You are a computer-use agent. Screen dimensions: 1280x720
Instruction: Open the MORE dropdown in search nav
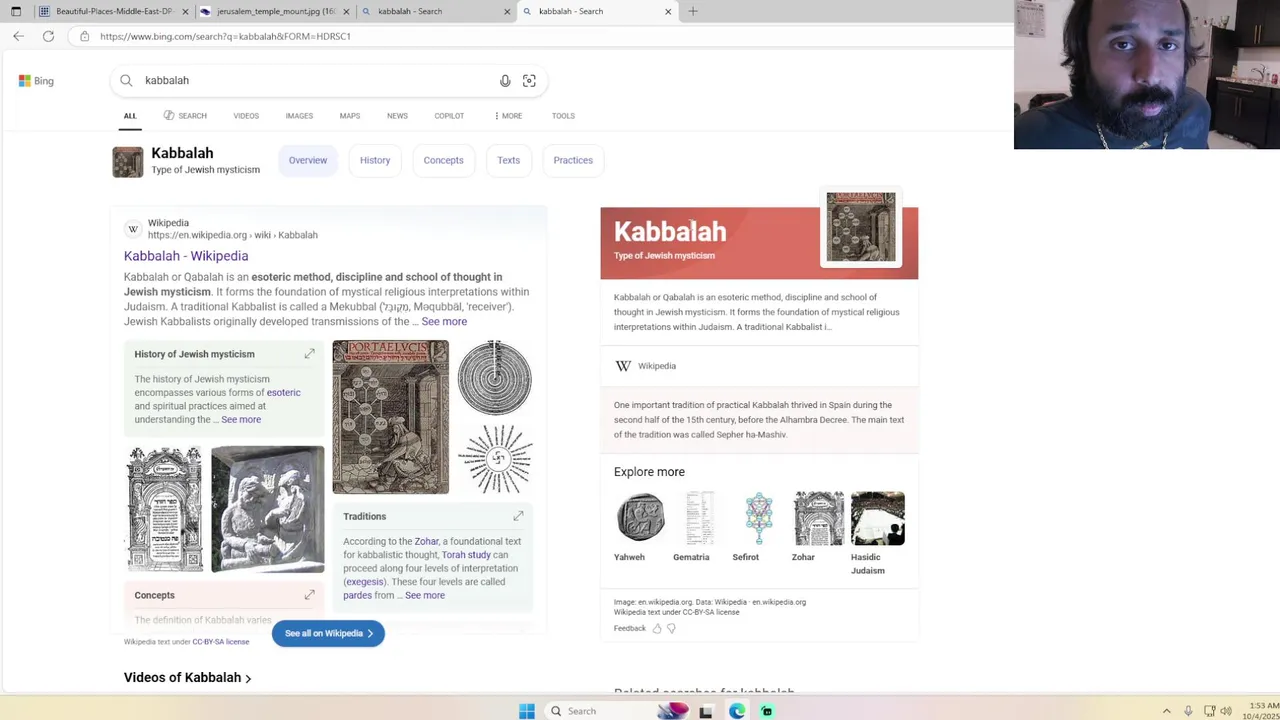pos(509,116)
